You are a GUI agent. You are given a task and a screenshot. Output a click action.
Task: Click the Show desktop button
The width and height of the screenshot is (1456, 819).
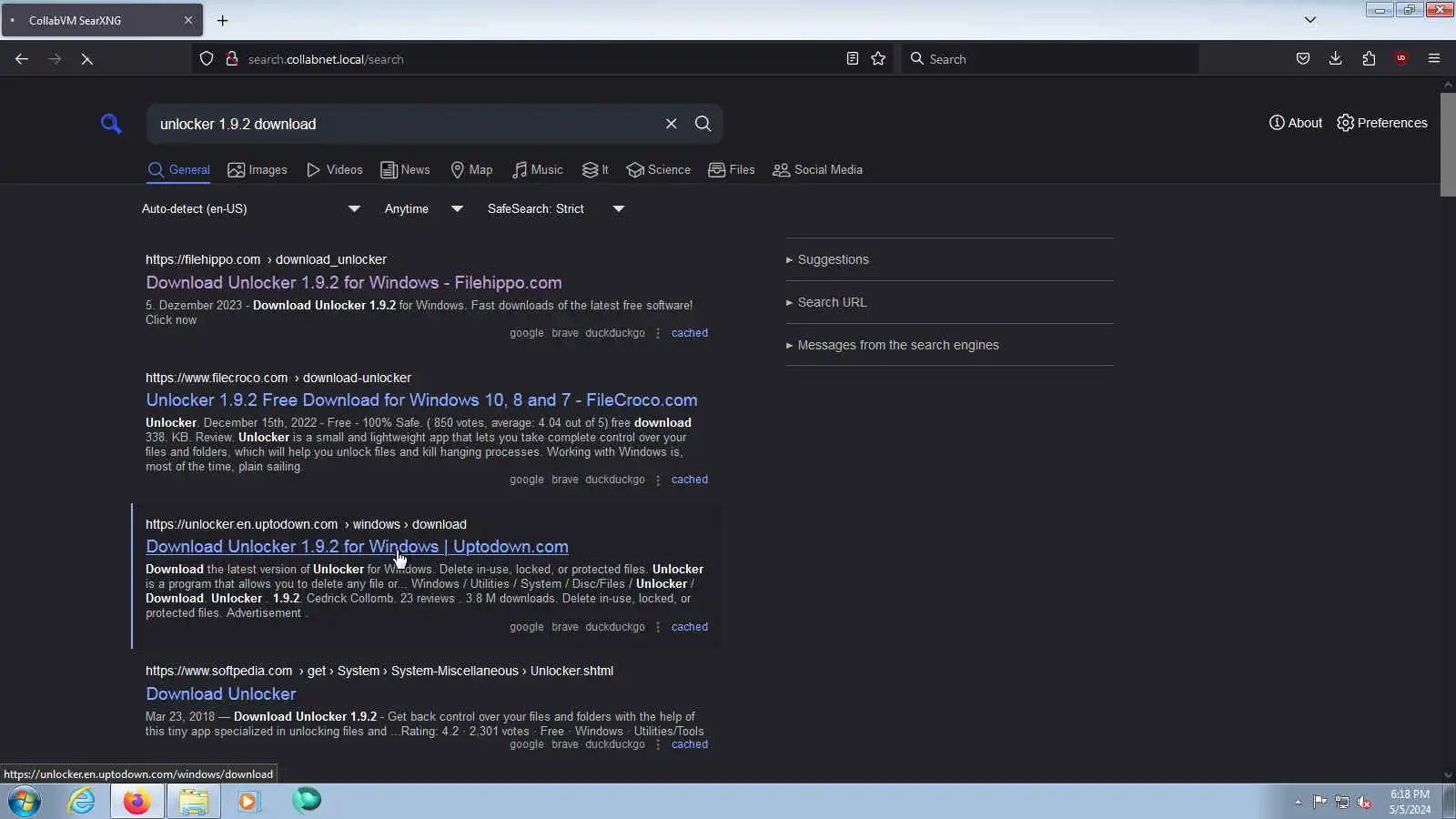tap(1450, 802)
